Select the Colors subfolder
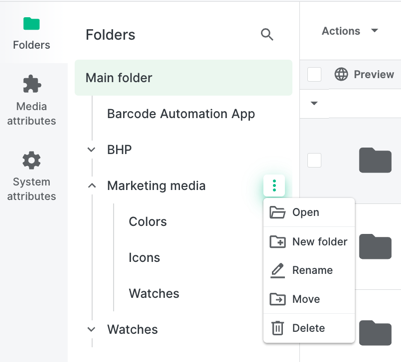 [148, 222]
